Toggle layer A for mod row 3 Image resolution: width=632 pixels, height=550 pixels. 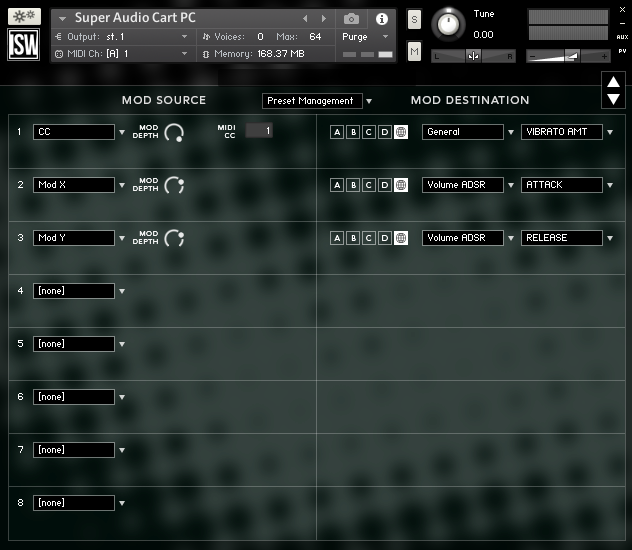click(337, 238)
